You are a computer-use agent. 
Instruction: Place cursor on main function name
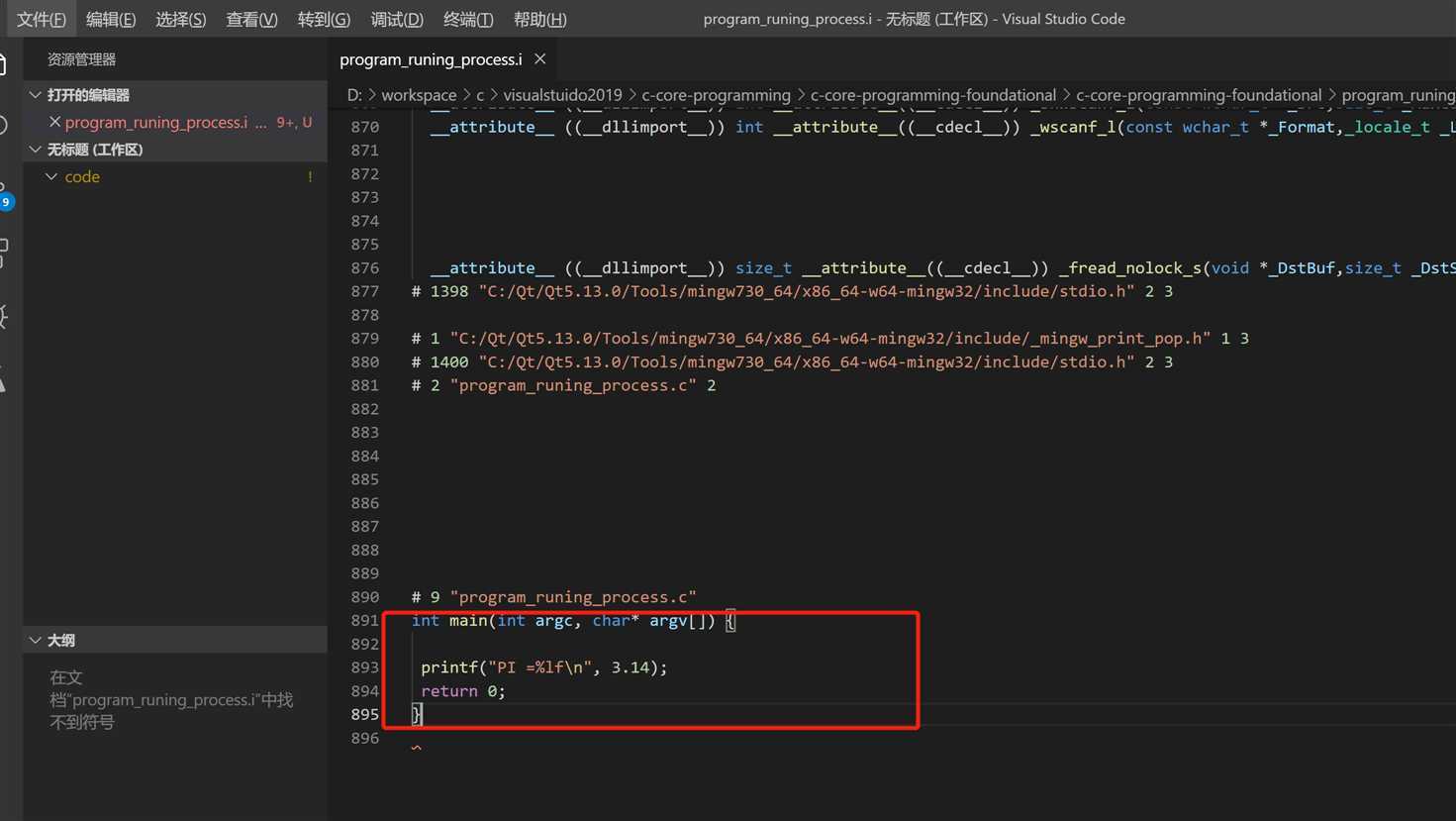468,621
